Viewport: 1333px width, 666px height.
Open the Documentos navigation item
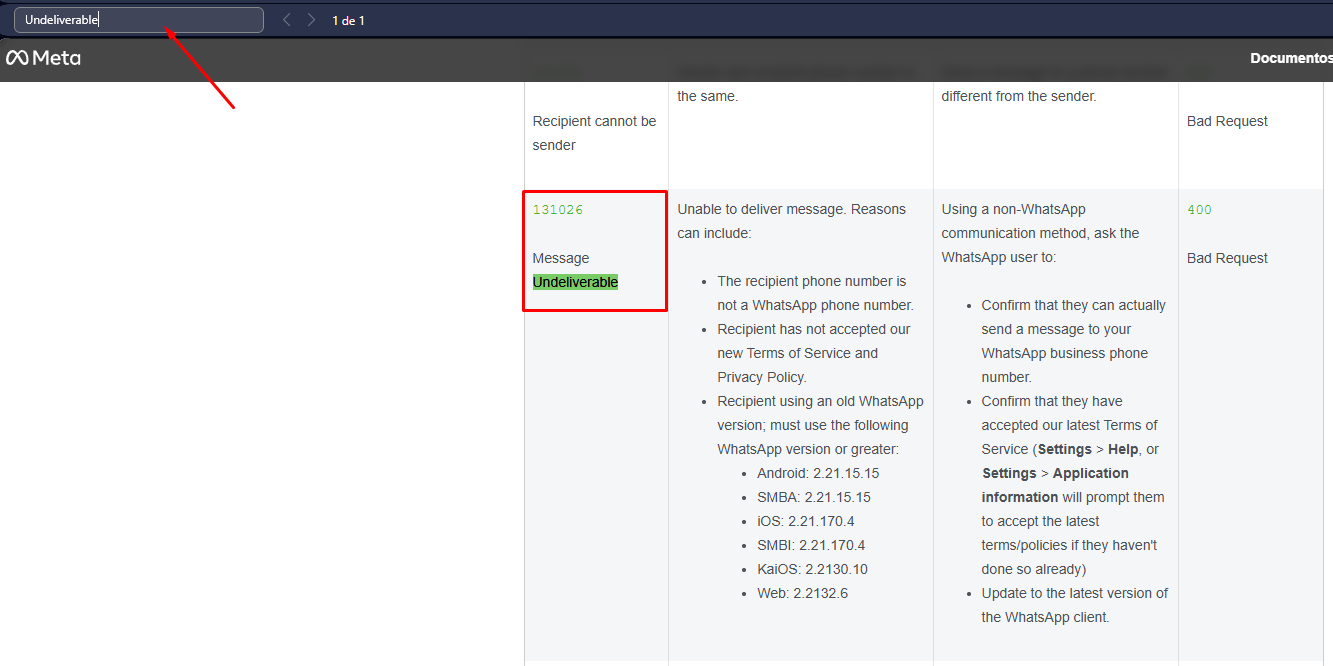click(x=1290, y=58)
